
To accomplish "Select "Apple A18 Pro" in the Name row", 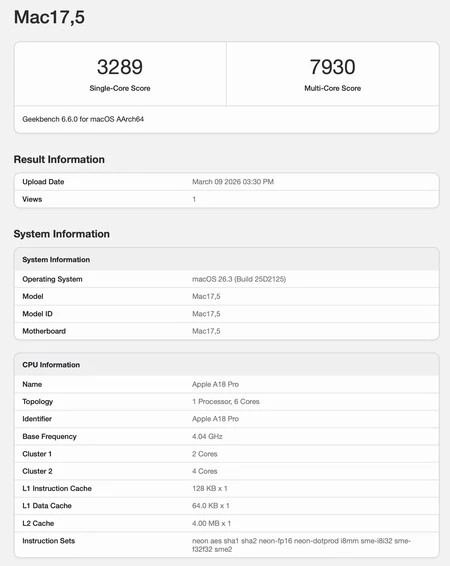I will [x=215, y=384].
